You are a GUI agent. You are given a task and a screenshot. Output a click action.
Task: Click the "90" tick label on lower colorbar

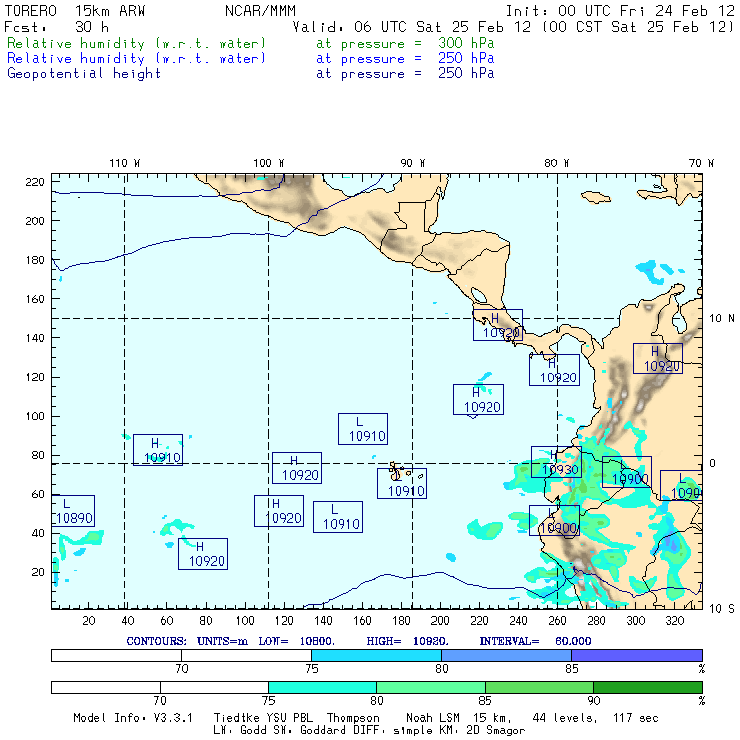click(594, 701)
